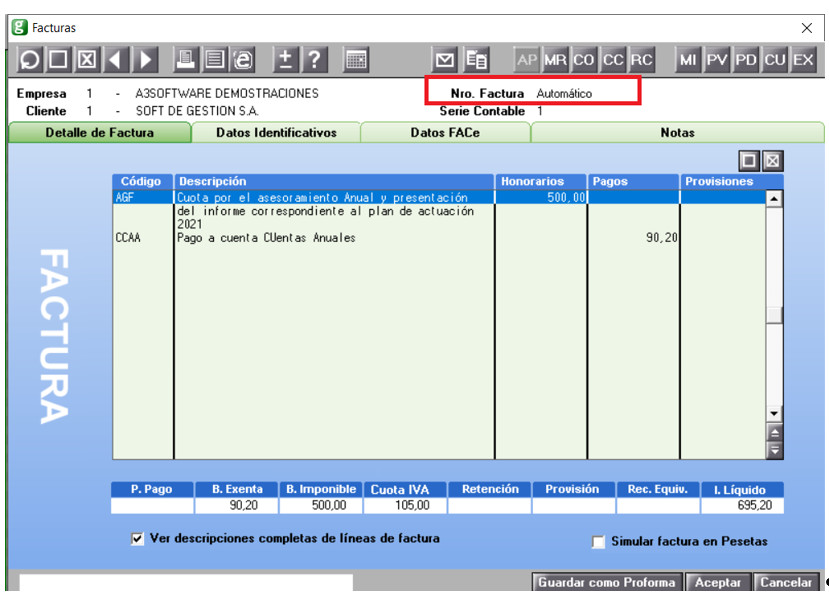Click the invoice lines scrollbar down arrow
Image resolution: width=829 pixels, height=599 pixels.
[774, 413]
